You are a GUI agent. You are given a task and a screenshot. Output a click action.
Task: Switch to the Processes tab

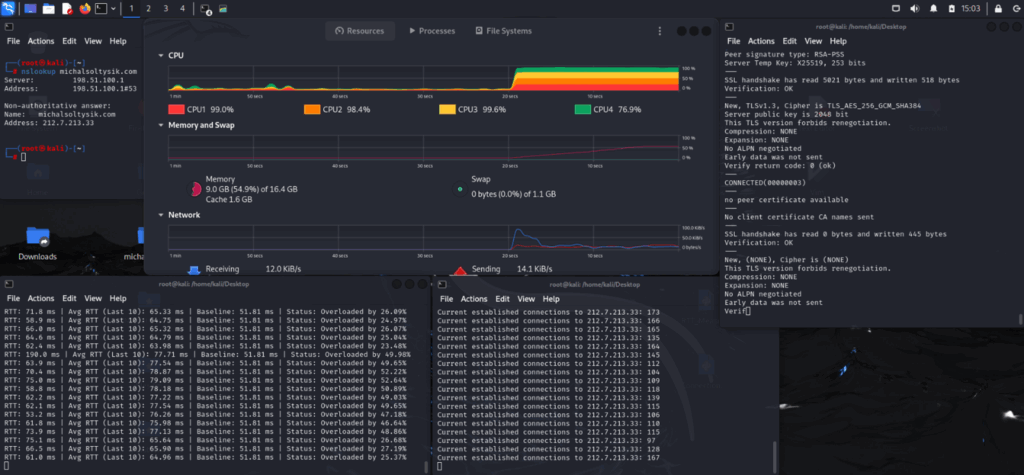432,31
